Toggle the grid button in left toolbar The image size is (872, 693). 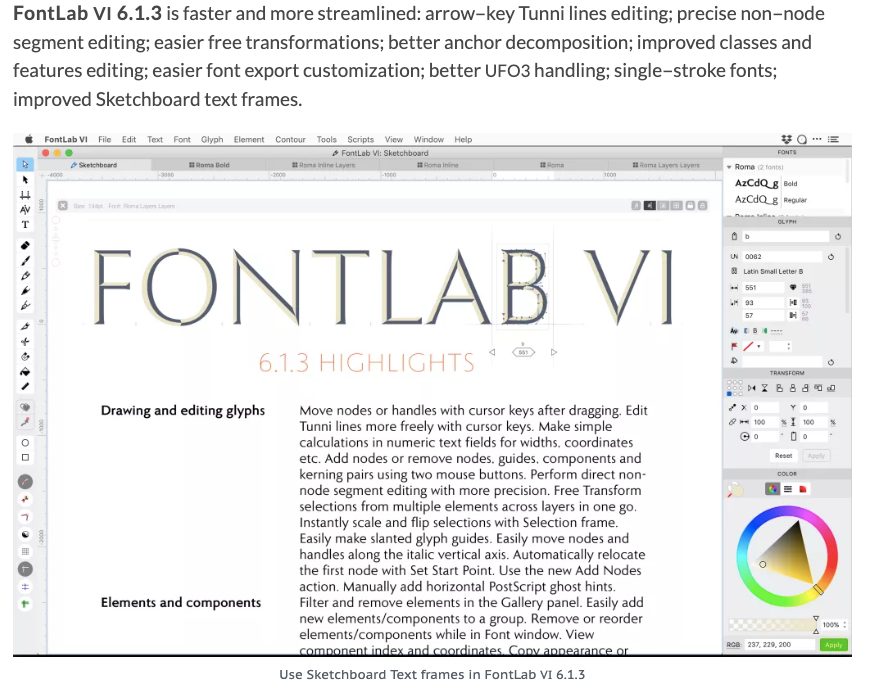click(x=25, y=551)
